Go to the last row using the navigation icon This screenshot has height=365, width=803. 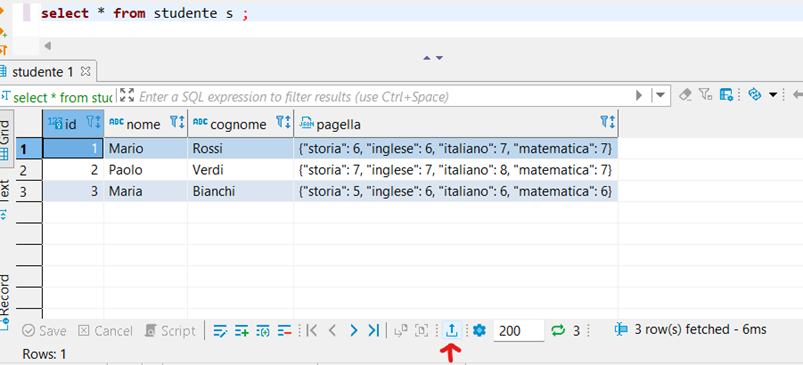tap(374, 331)
